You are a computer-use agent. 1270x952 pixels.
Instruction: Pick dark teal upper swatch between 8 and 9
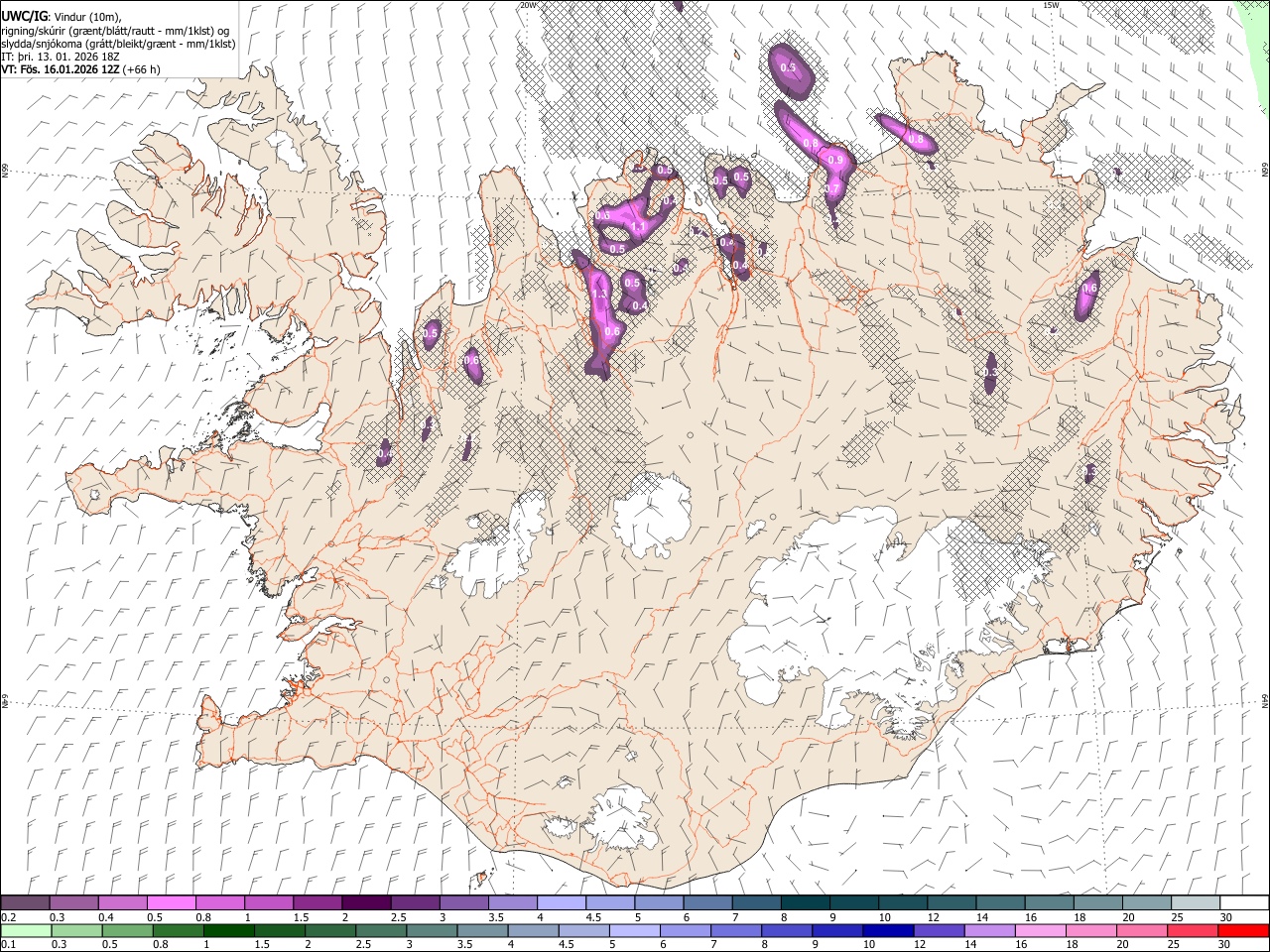[x=804, y=903]
